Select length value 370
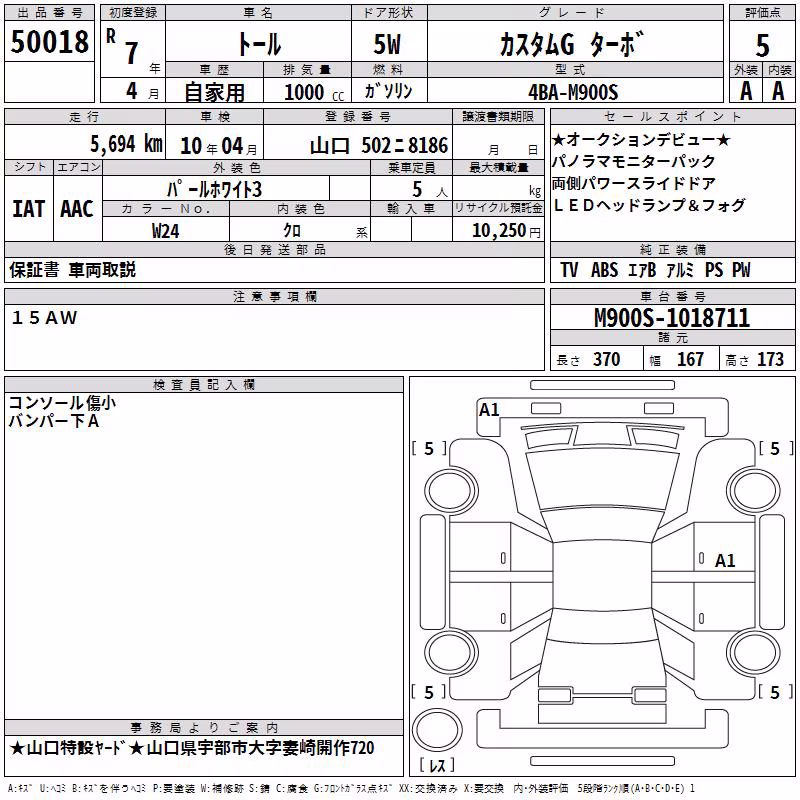Image resolution: width=800 pixels, height=800 pixels. click(607, 360)
